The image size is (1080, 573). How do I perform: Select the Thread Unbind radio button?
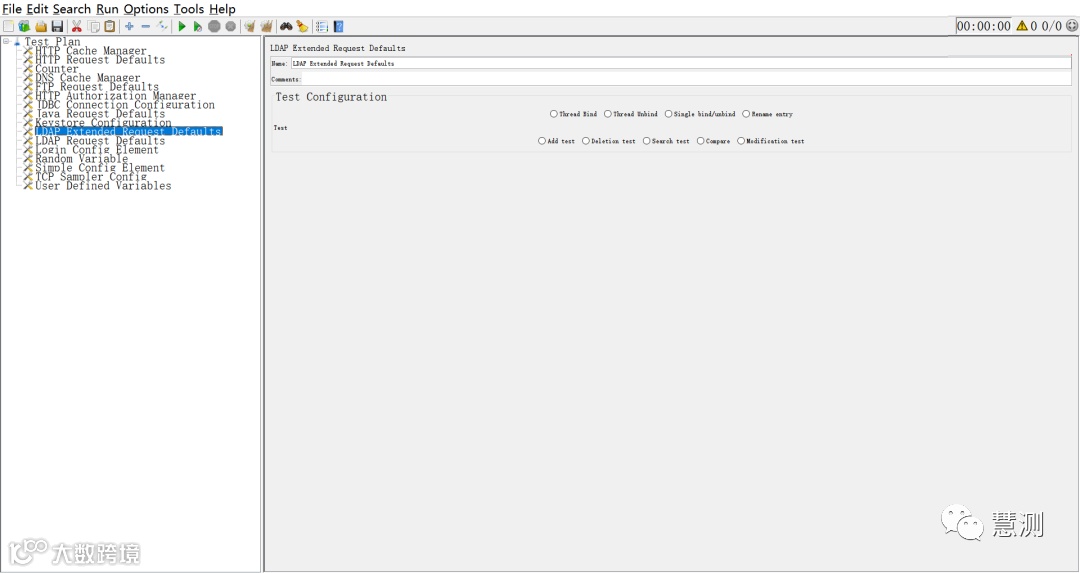click(x=608, y=114)
